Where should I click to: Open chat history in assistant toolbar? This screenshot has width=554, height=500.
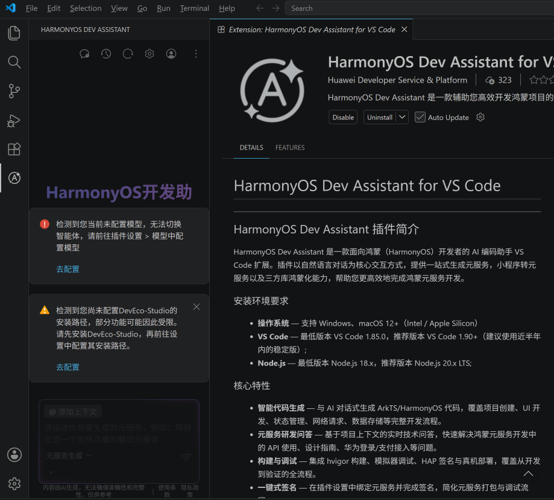[106, 54]
